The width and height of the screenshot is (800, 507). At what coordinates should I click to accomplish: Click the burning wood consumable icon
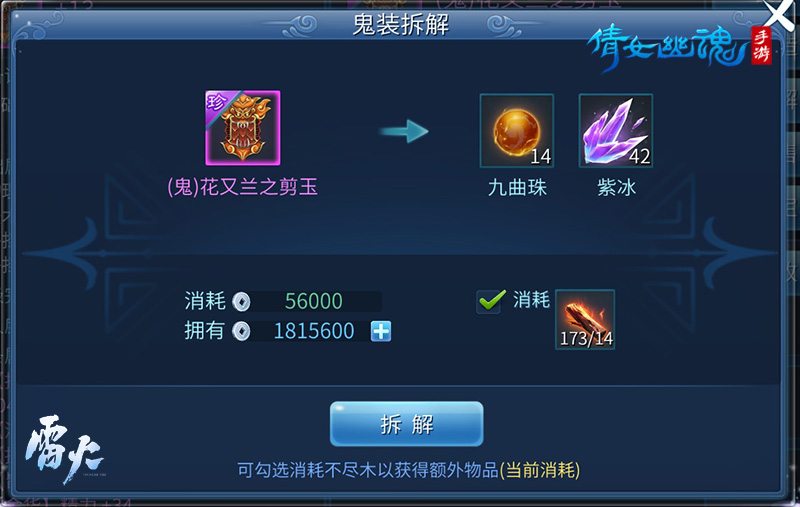tap(585, 319)
